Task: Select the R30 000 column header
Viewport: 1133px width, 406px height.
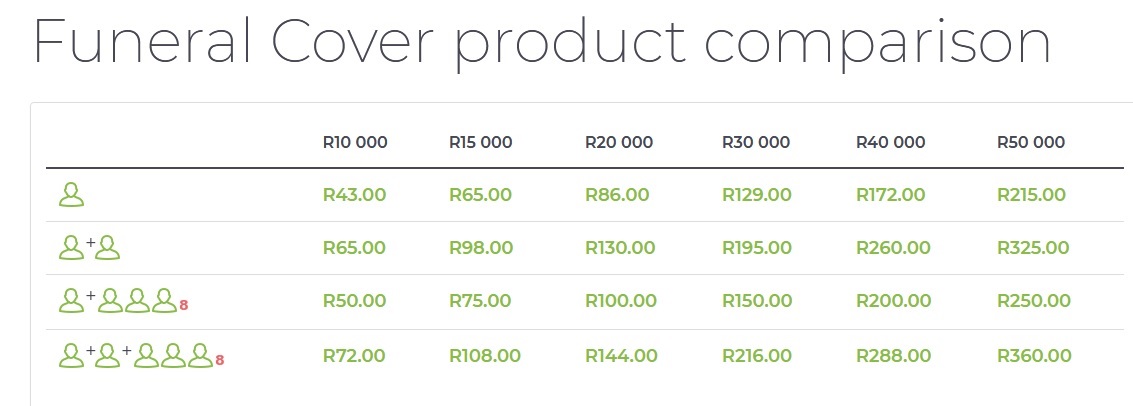Action: click(756, 142)
